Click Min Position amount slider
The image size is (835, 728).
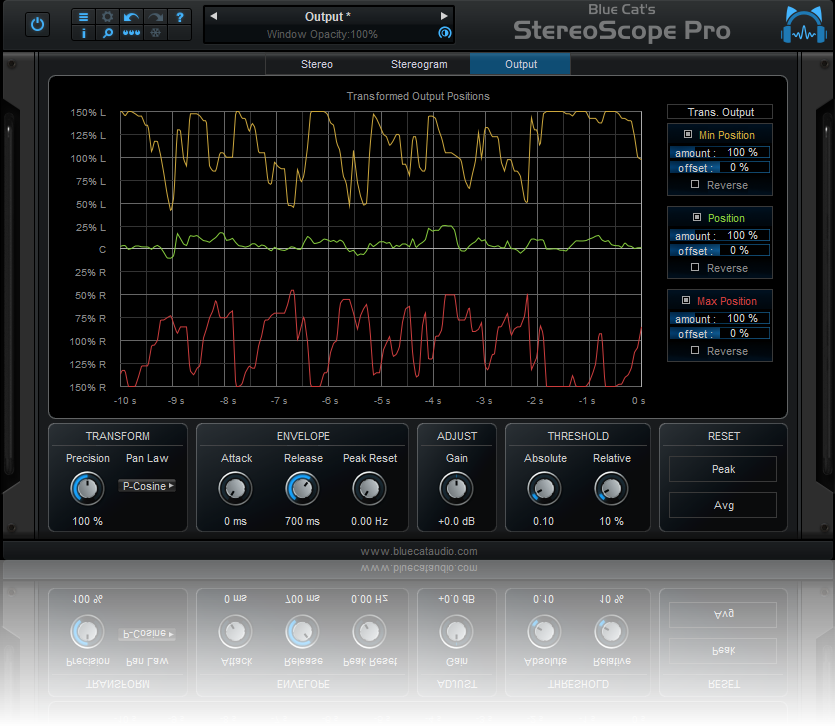[719, 153]
